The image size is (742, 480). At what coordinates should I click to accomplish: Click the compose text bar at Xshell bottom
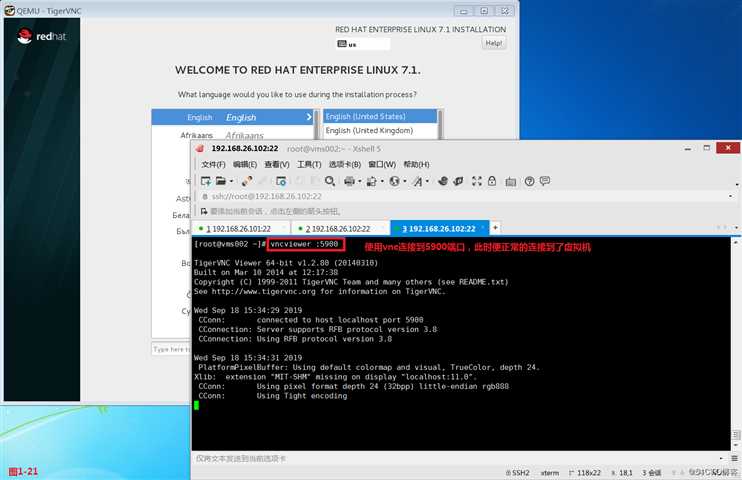point(454,458)
